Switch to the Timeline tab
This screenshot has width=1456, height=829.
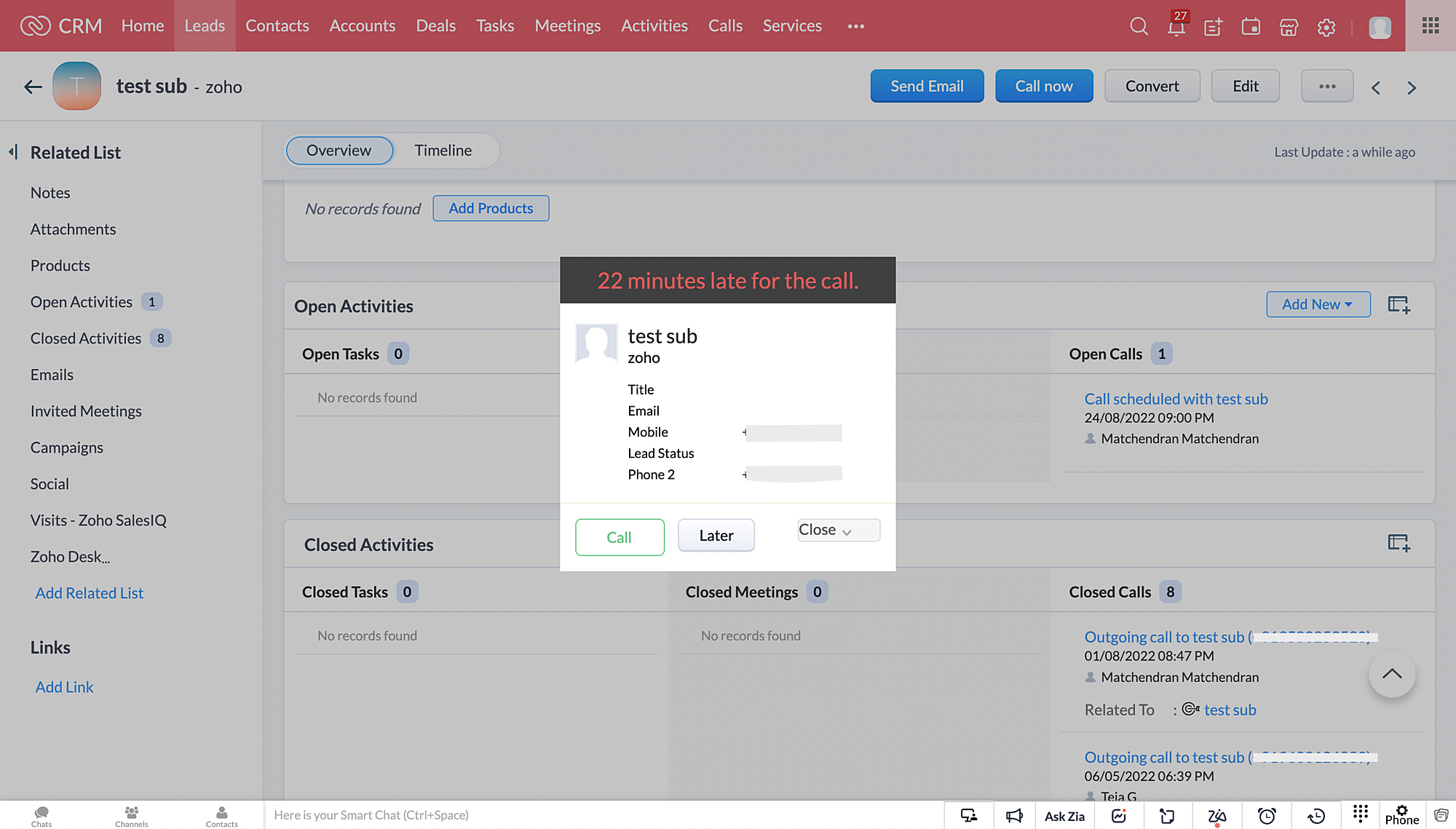443,151
